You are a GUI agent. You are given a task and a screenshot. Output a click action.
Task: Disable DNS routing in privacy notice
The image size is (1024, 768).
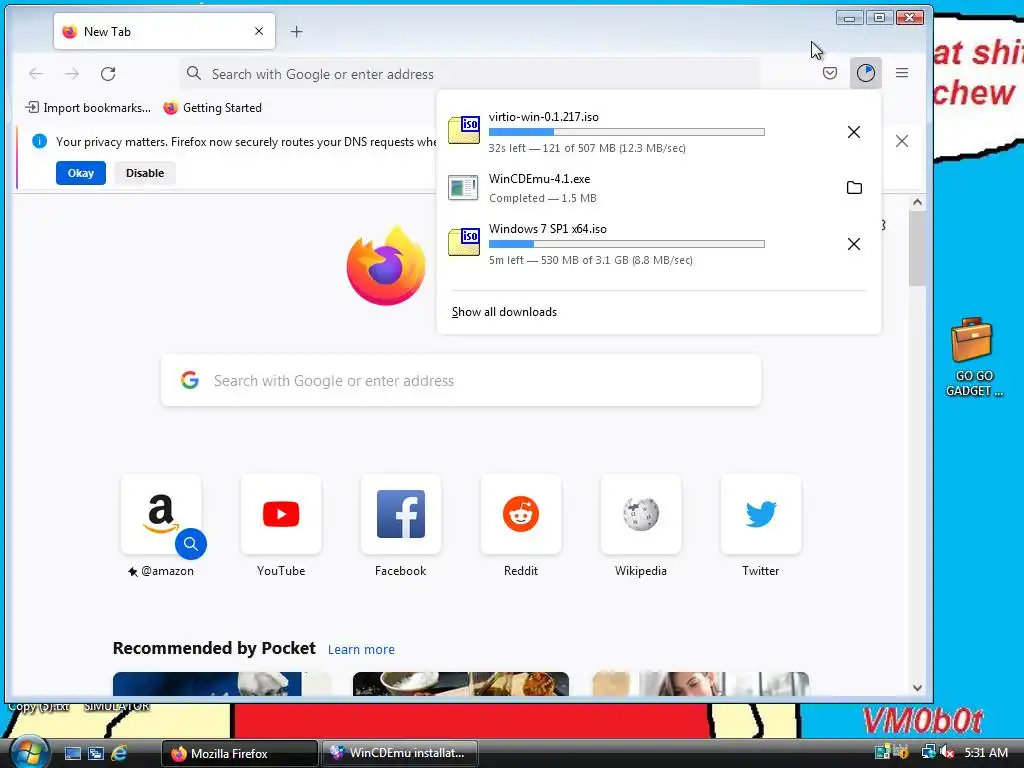pyautogui.click(x=145, y=173)
